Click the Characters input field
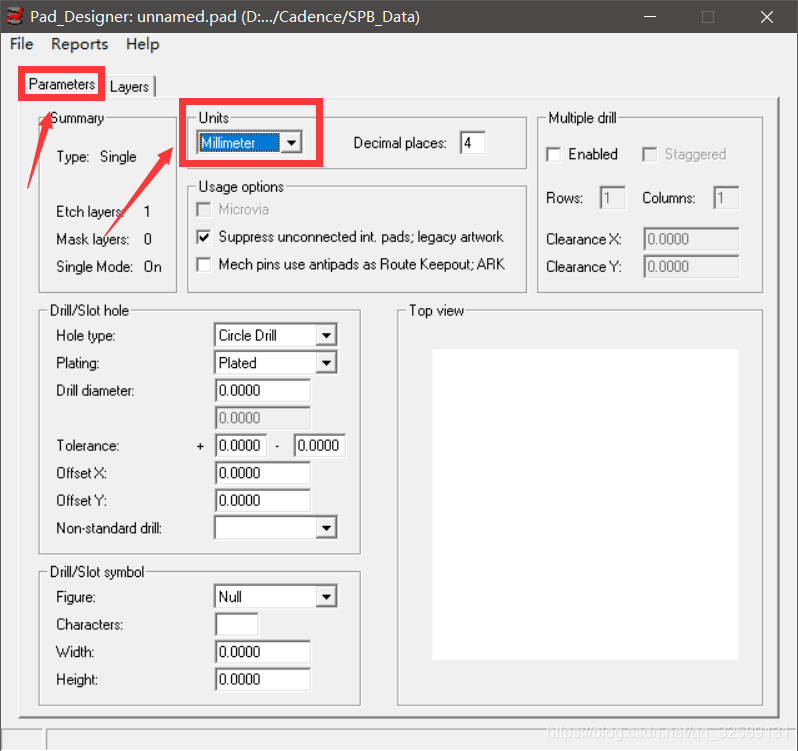Image resolution: width=798 pixels, height=751 pixels. tap(237, 624)
